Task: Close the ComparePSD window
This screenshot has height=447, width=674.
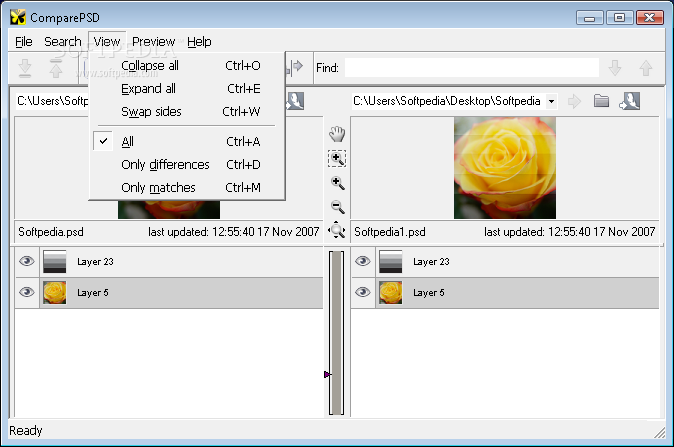Action: click(x=649, y=18)
